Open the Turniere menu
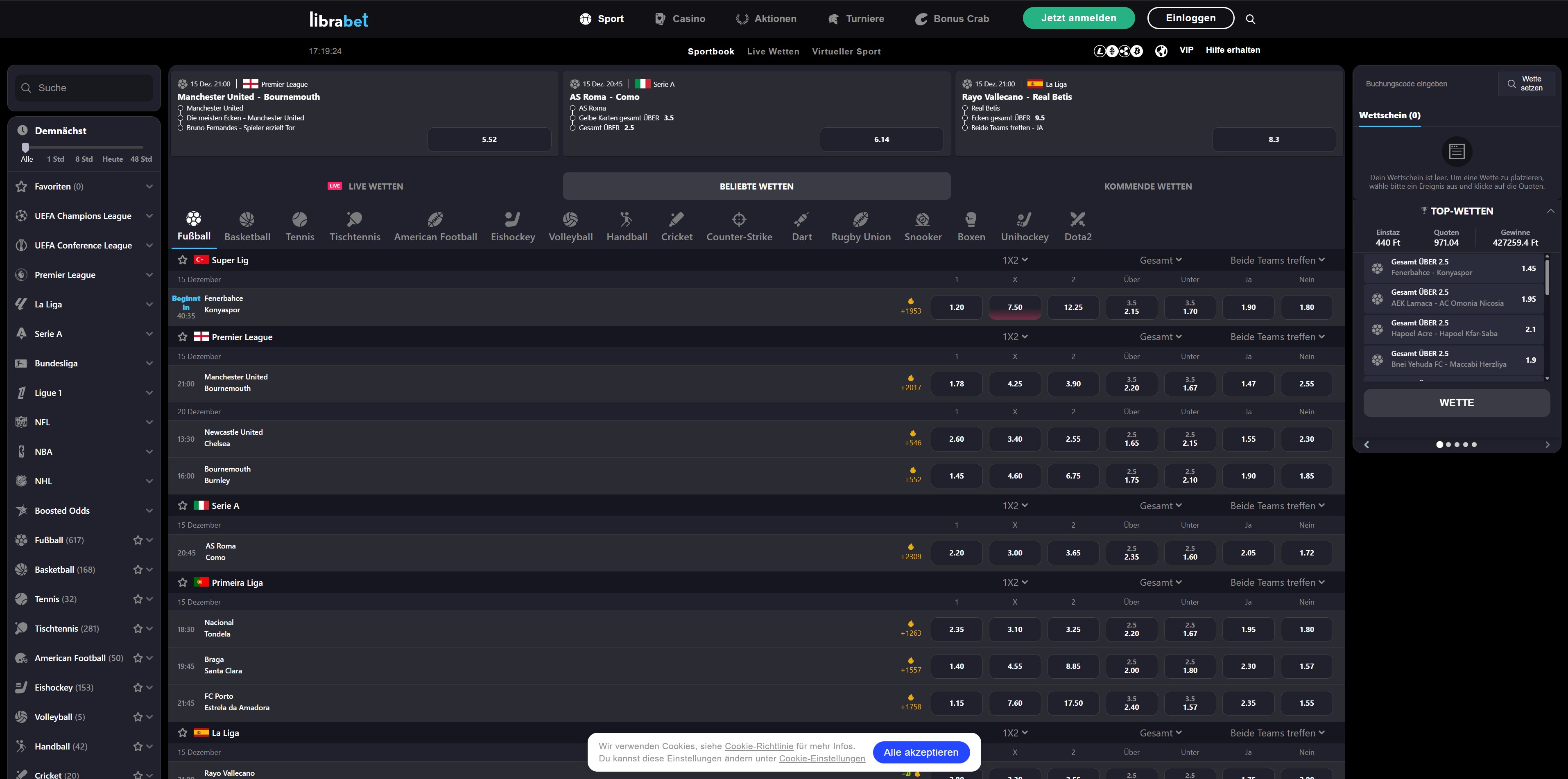Viewport: 1568px width, 779px height. pyautogui.click(x=856, y=19)
